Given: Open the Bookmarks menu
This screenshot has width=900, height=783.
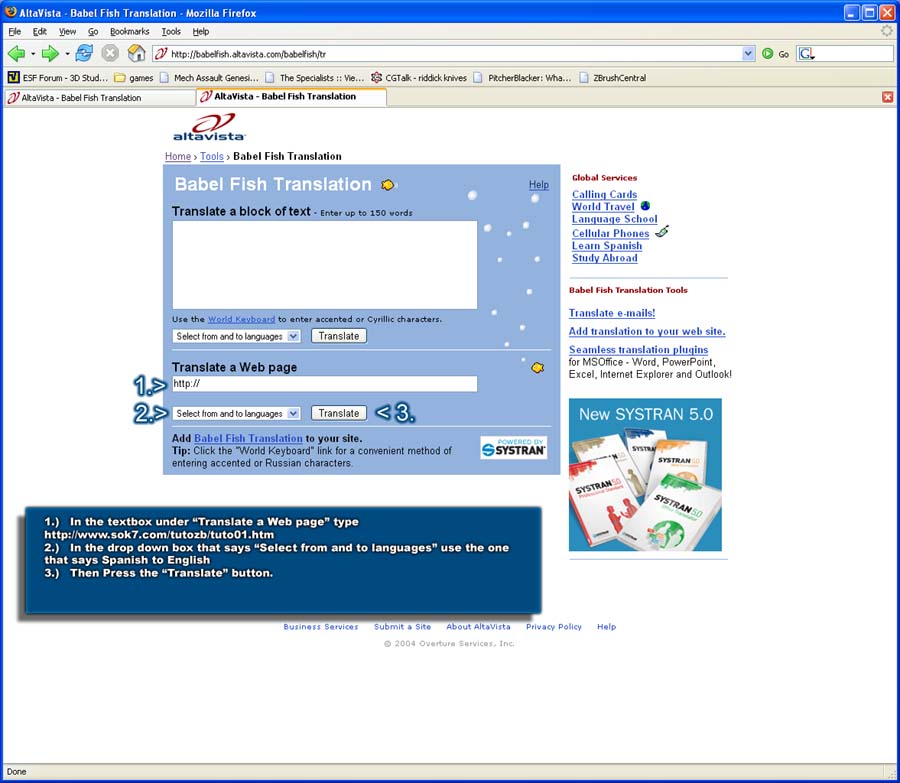Looking at the screenshot, I should click(130, 31).
